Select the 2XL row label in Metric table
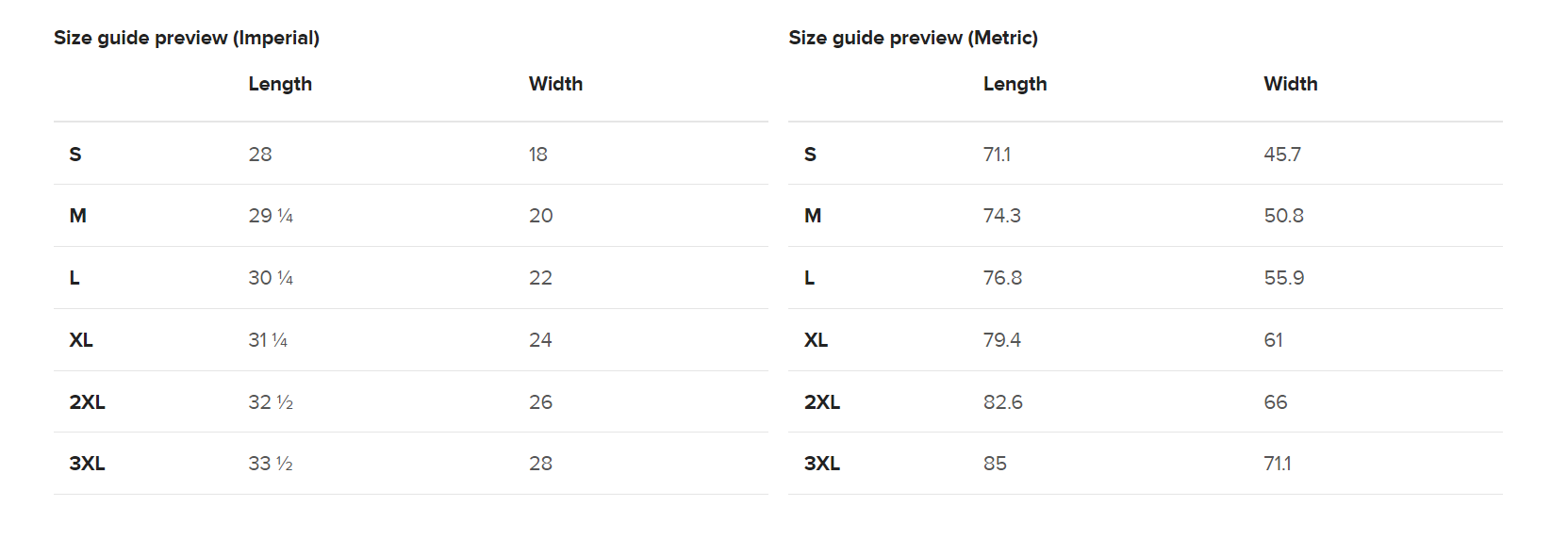The width and height of the screenshot is (1568, 539). pos(822,402)
